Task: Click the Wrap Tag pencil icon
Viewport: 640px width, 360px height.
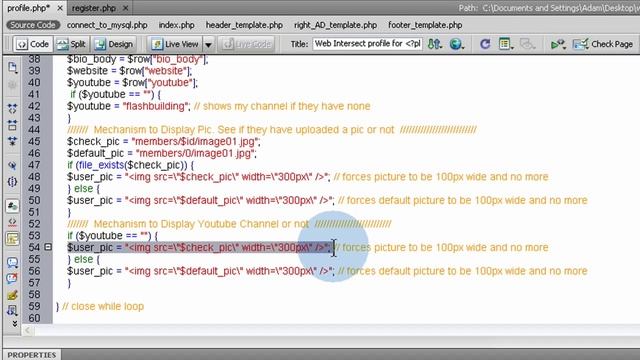Action: click(12, 295)
